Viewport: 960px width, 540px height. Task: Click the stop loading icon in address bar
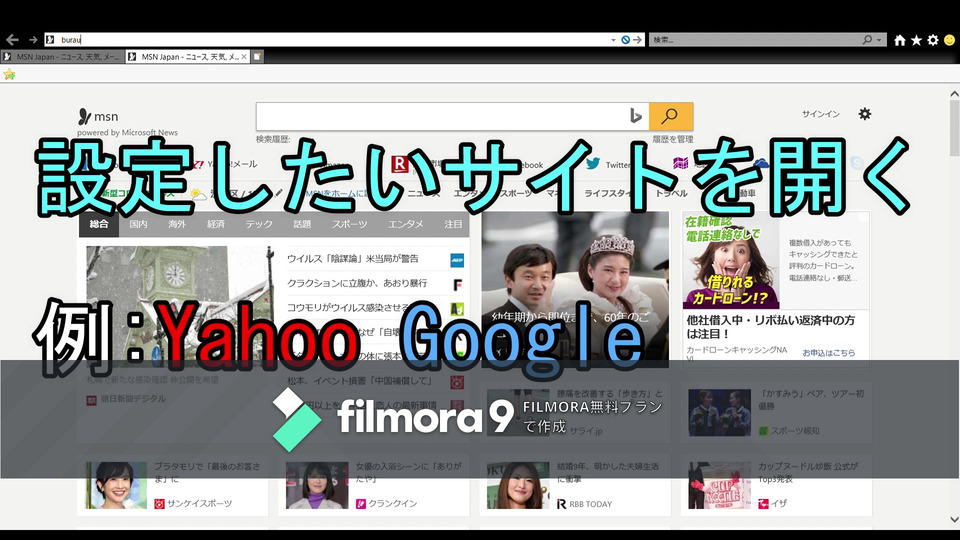click(x=625, y=40)
